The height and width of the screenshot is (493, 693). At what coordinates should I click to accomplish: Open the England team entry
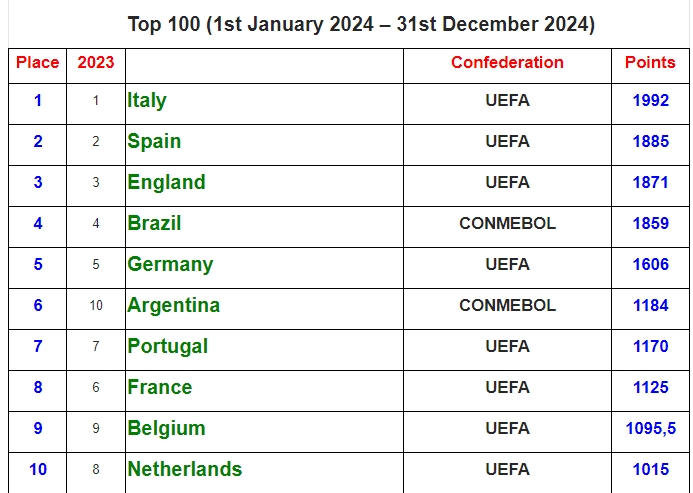(x=166, y=183)
